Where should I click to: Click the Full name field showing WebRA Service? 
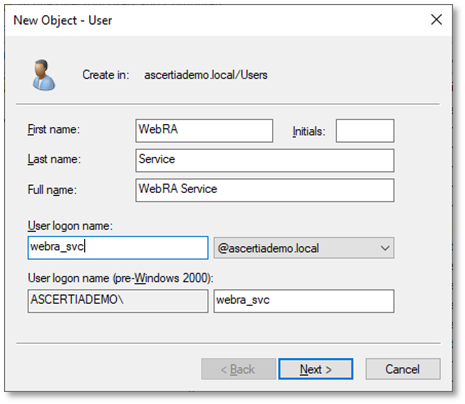(x=265, y=190)
